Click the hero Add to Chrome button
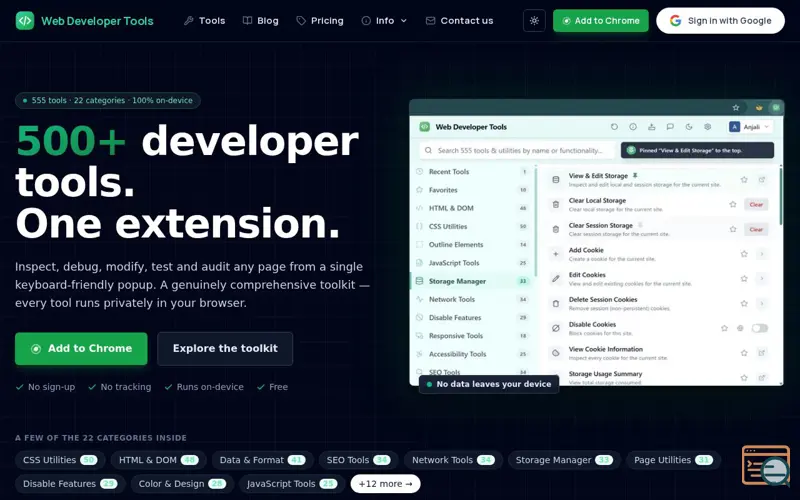 81,348
